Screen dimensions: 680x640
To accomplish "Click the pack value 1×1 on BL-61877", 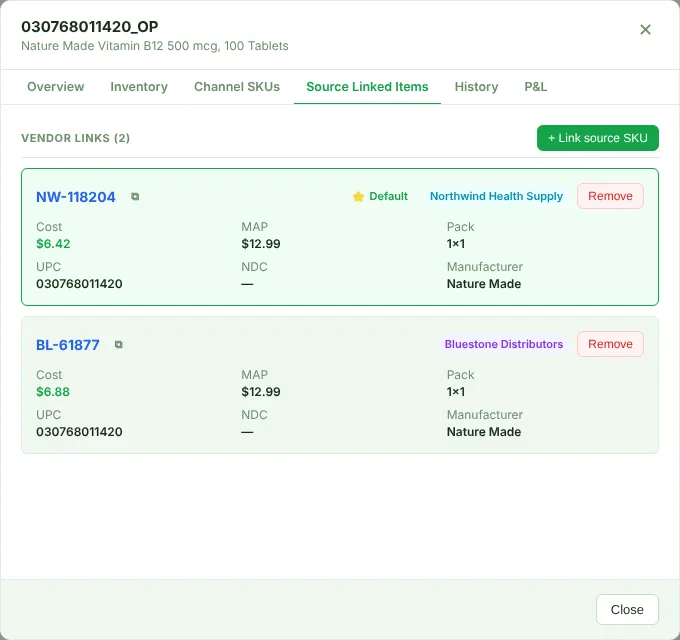I will coord(456,392).
